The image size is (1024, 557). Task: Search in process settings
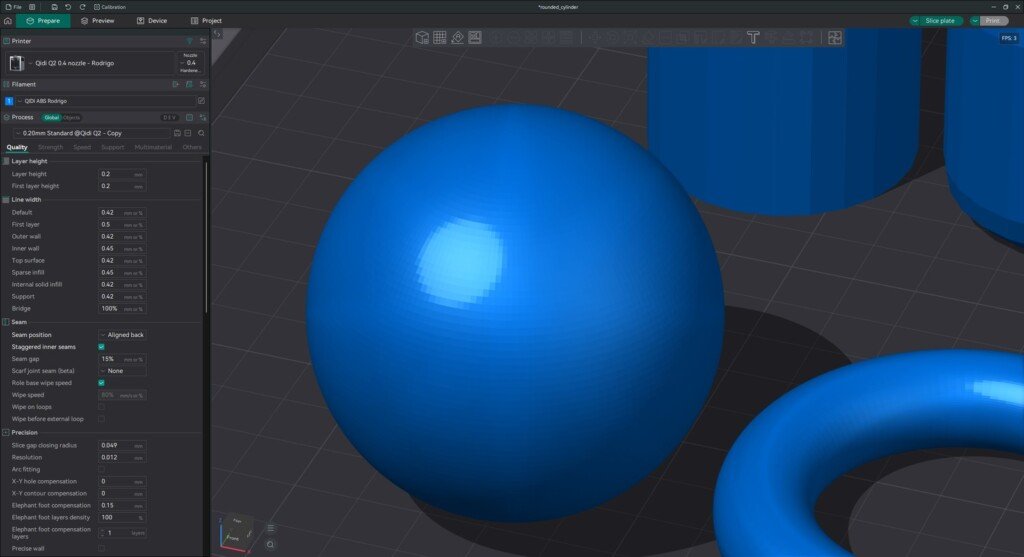click(201, 133)
